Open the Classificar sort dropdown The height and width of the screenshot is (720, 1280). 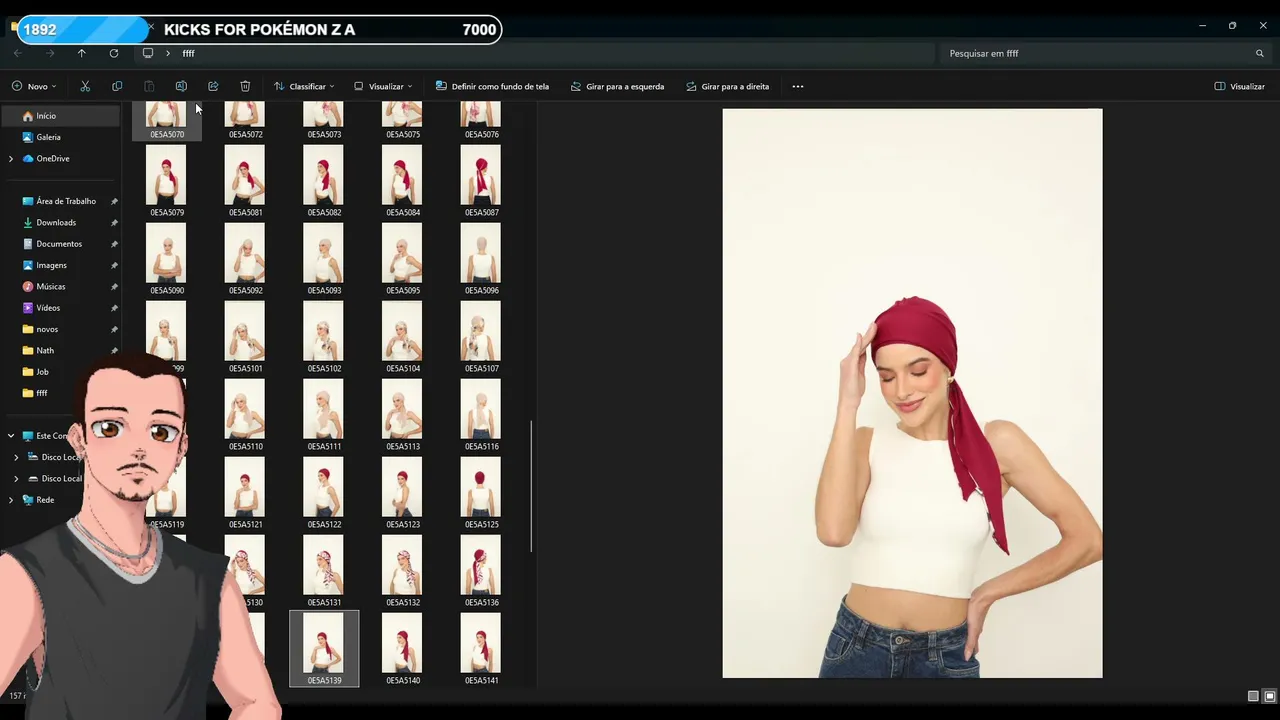pyautogui.click(x=304, y=86)
